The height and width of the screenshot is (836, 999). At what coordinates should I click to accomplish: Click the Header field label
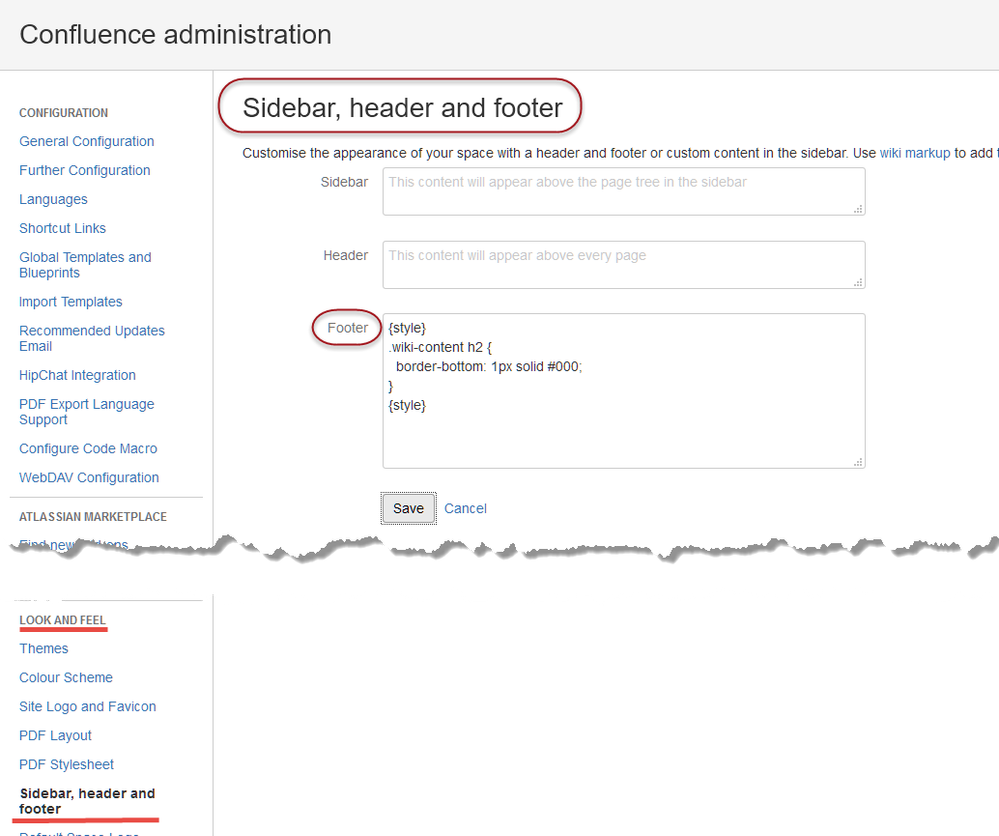[345, 256]
